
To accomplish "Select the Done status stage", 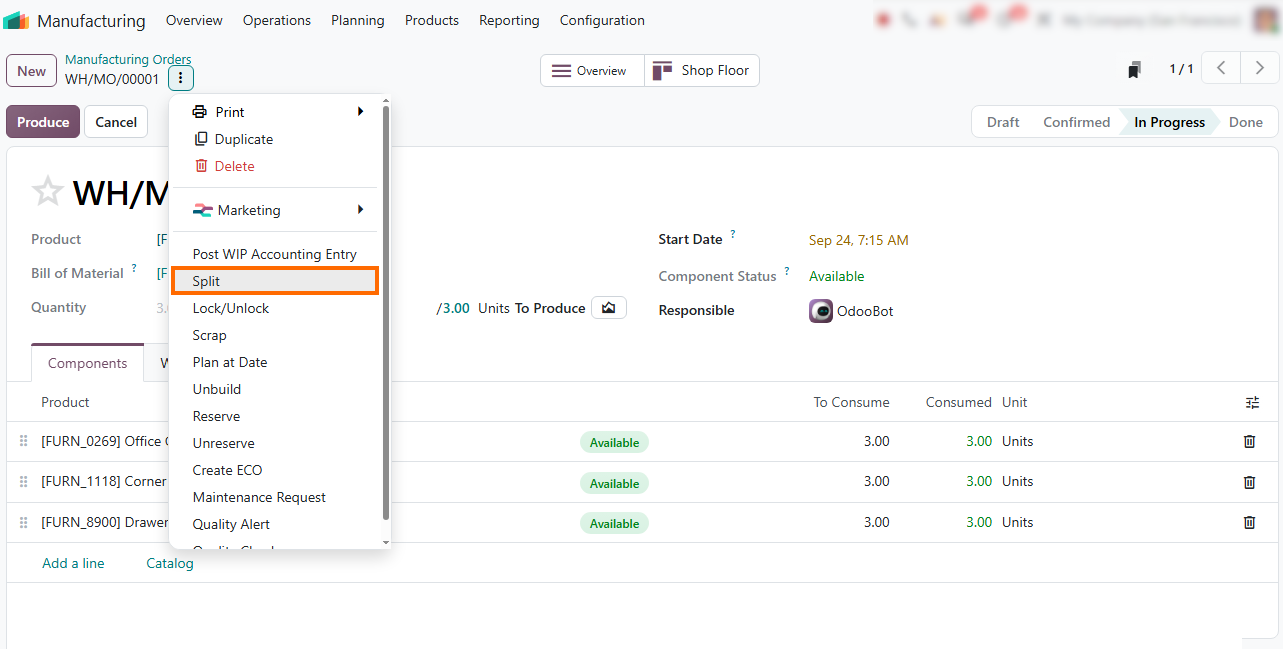I will 1246,122.
